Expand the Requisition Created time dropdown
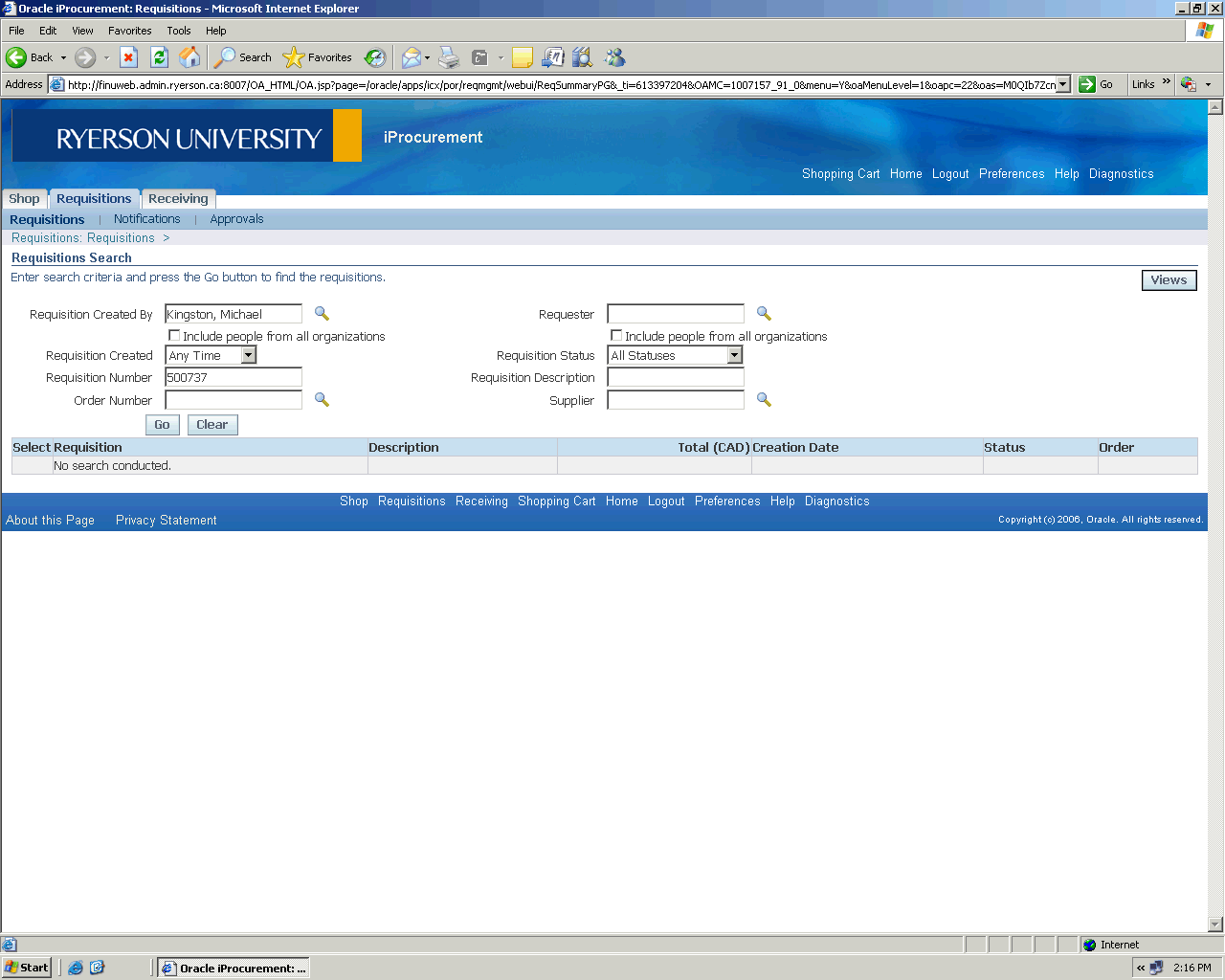Viewport: 1225px width, 980px height. 249,355
